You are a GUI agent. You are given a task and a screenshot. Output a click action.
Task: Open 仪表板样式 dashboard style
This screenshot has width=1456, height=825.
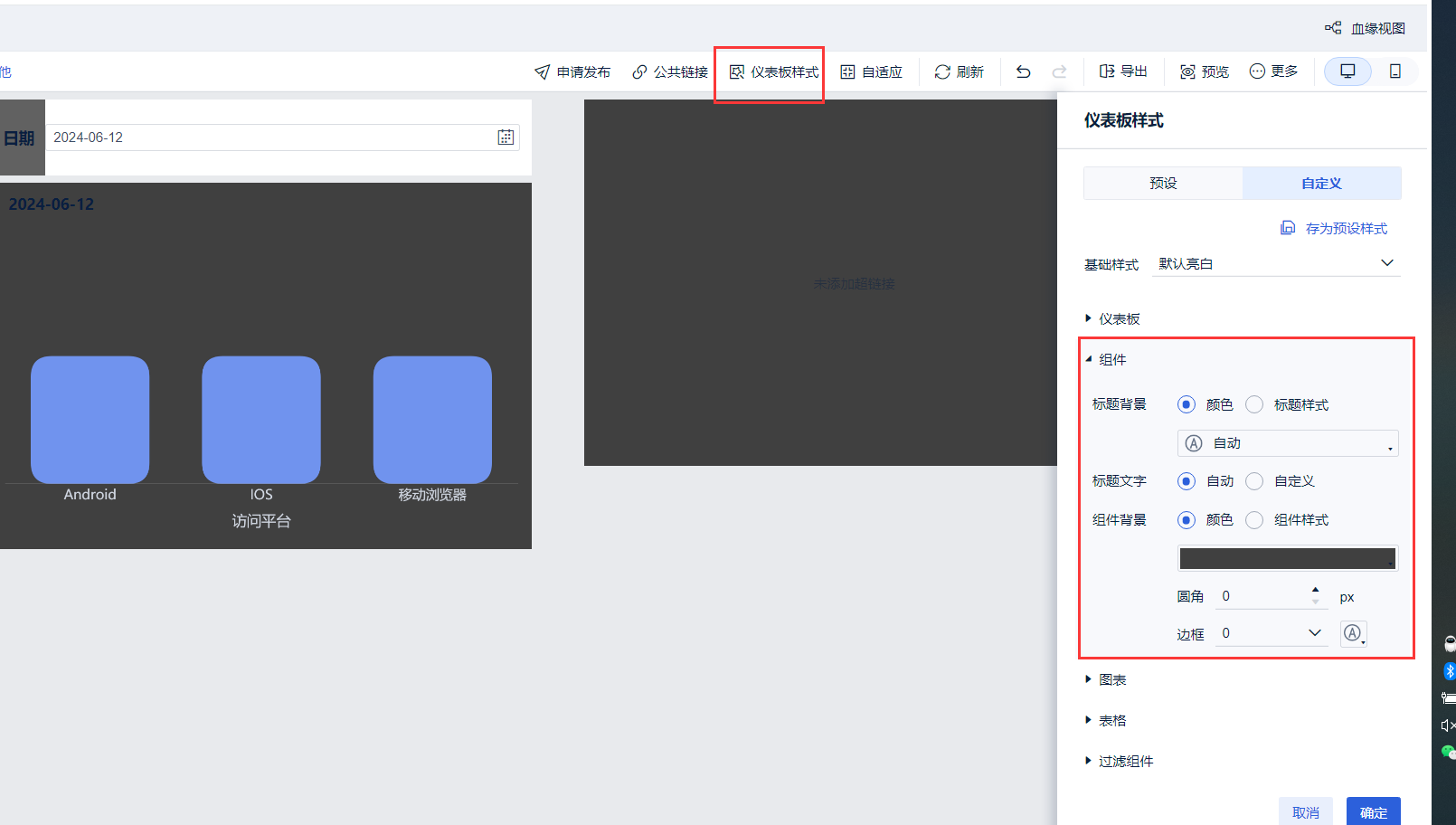pyautogui.click(x=774, y=71)
